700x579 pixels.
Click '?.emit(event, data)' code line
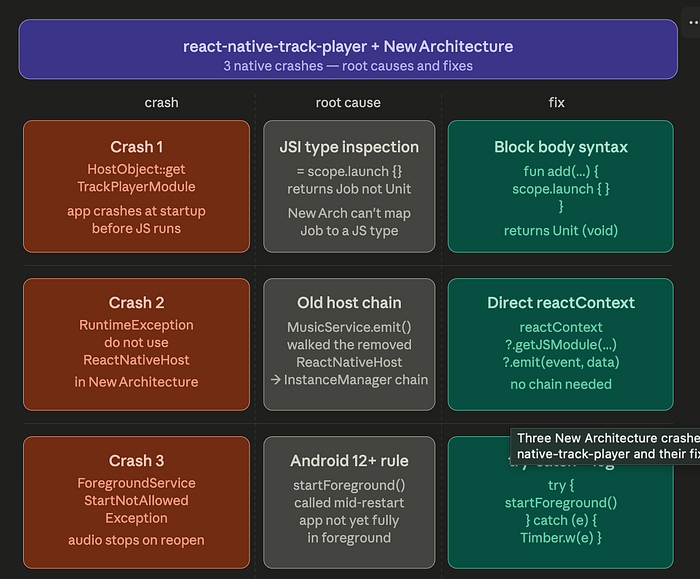561,362
